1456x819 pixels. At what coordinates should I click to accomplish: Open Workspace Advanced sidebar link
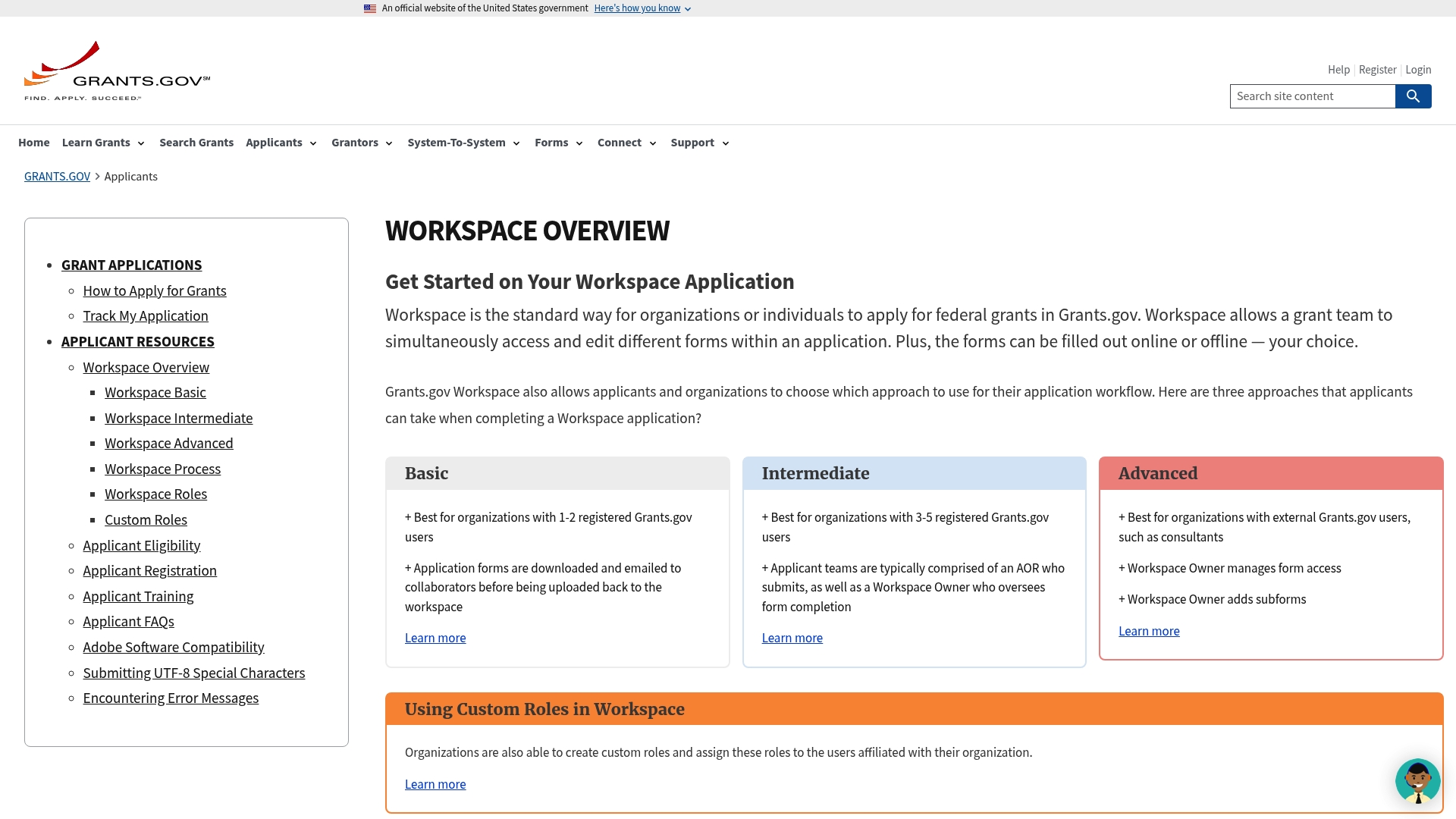point(169,444)
